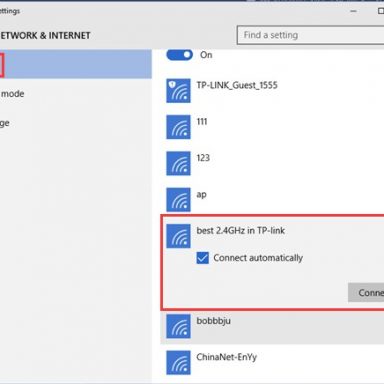The image size is (384, 384).
Task: Click the Wi-Fi icon for TP-LINK_Guest_1555
Action: coord(178,91)
